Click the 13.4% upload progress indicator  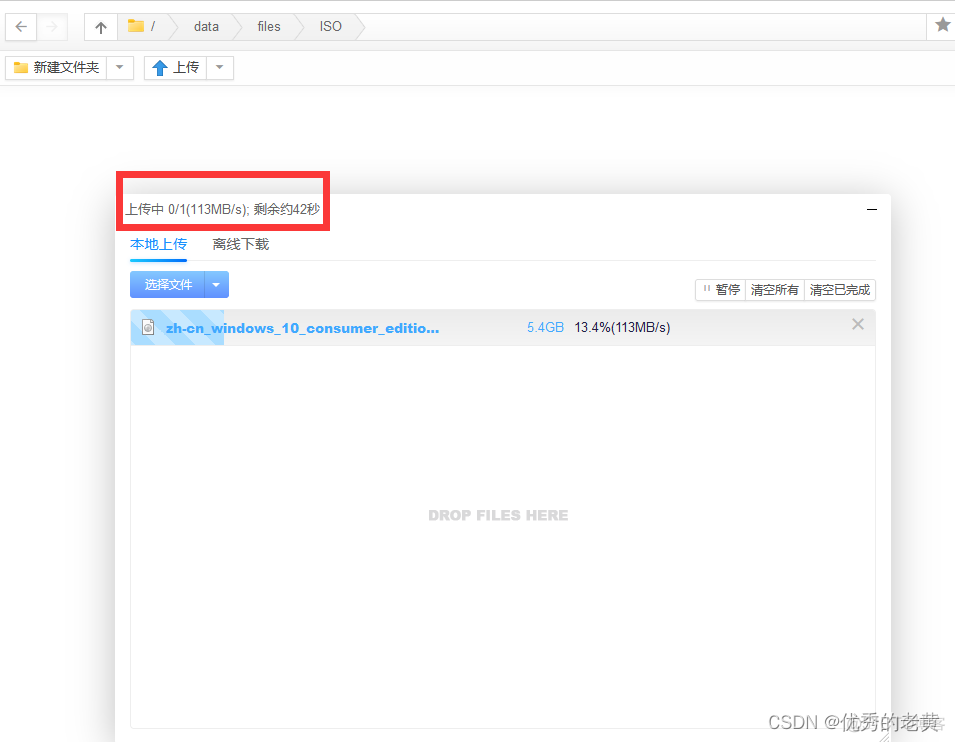coord(621,328)
